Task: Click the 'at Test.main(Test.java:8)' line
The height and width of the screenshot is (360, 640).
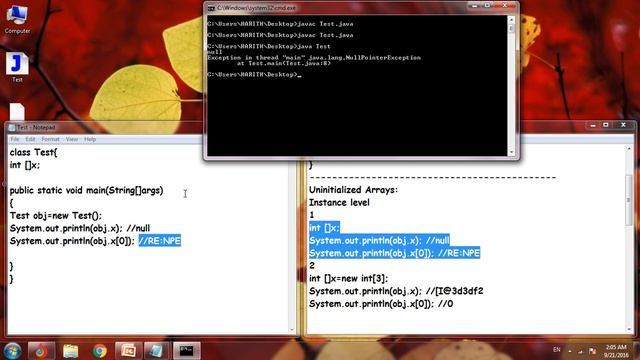Action: coord(284,63)
